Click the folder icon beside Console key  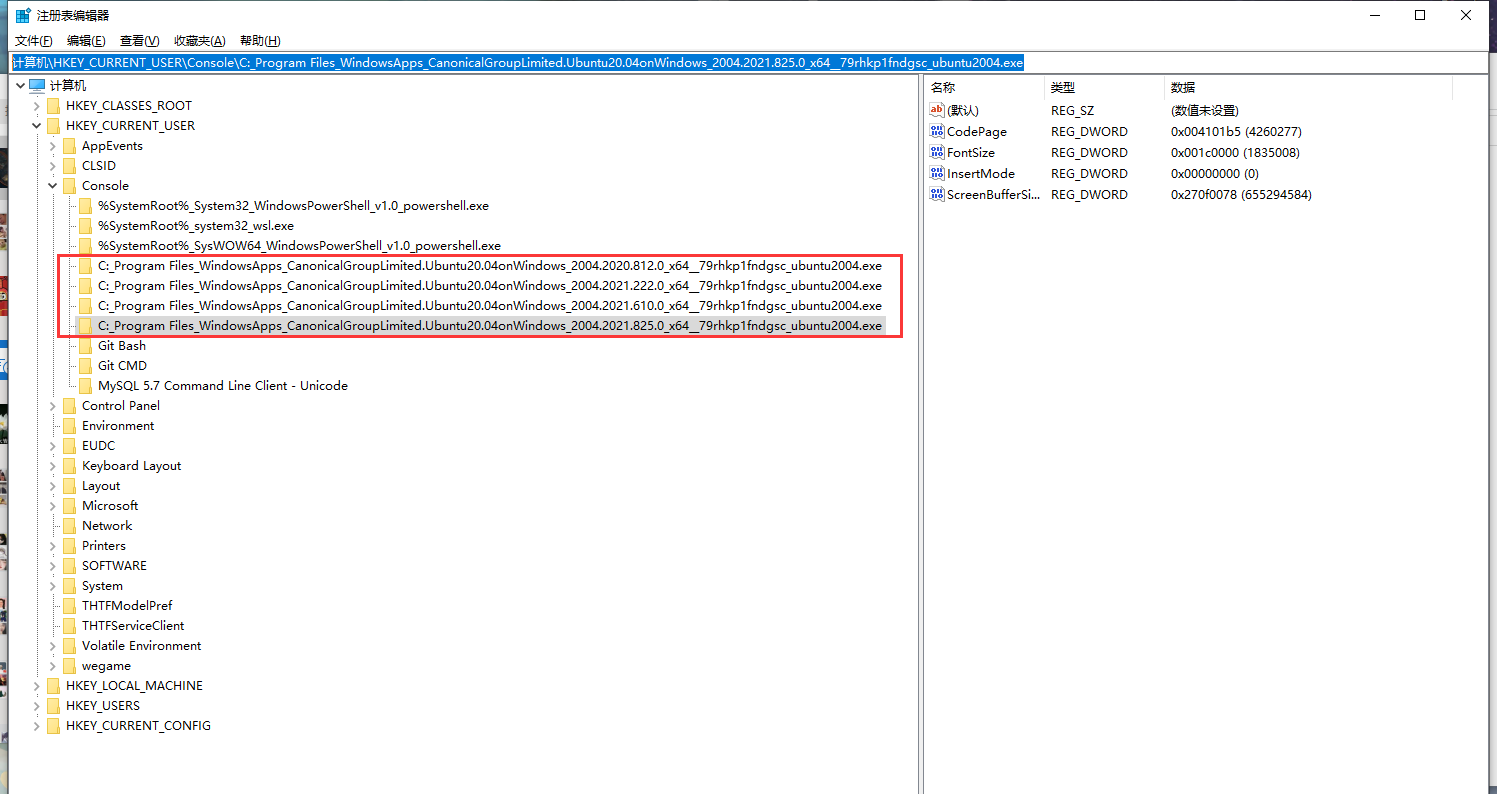tap(69, 185)
